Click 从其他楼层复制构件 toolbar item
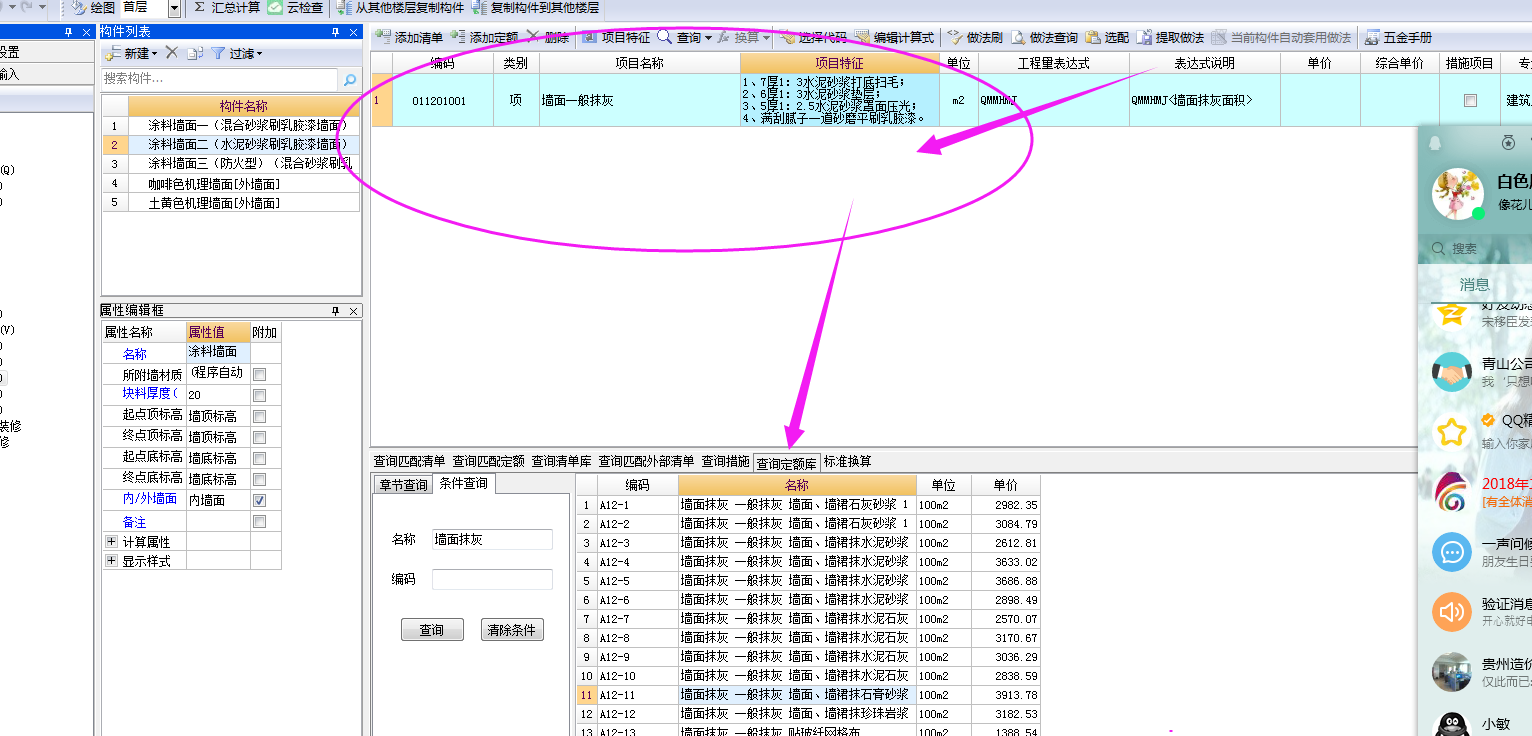 399,8
